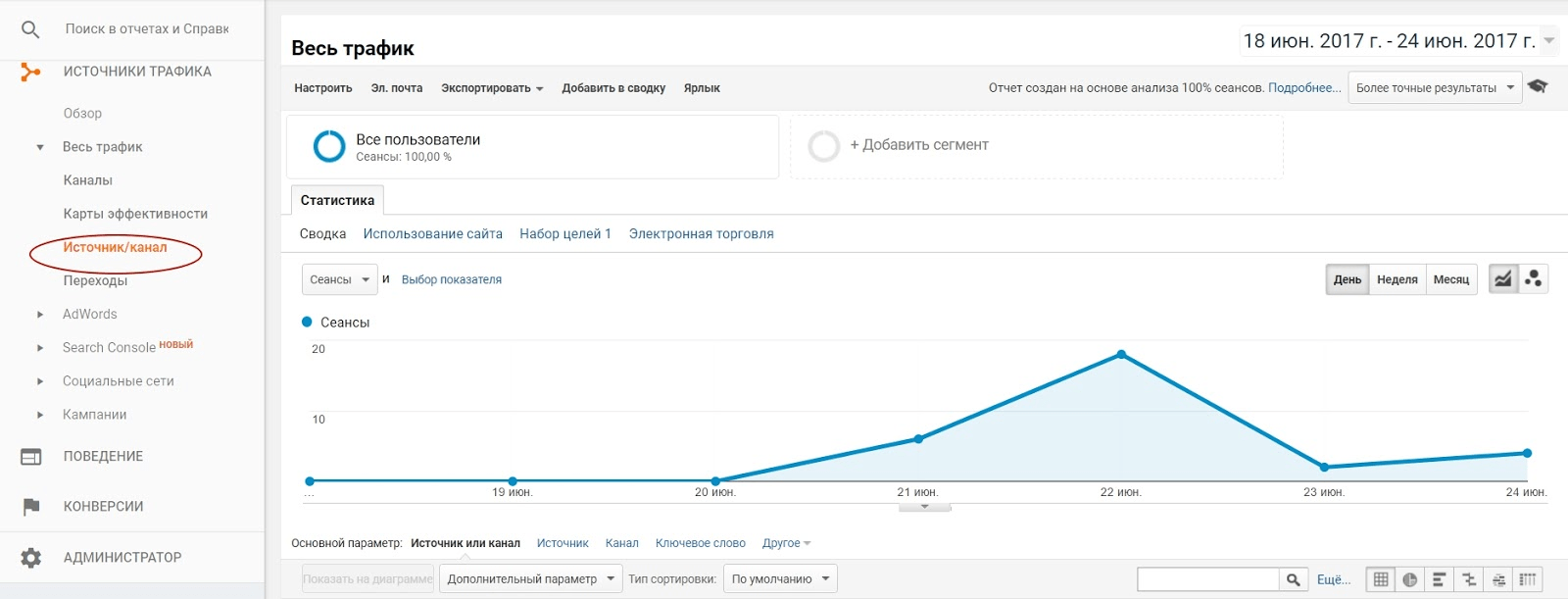
Task: Click the table search magnifier button
Action: click(1294, 579)
